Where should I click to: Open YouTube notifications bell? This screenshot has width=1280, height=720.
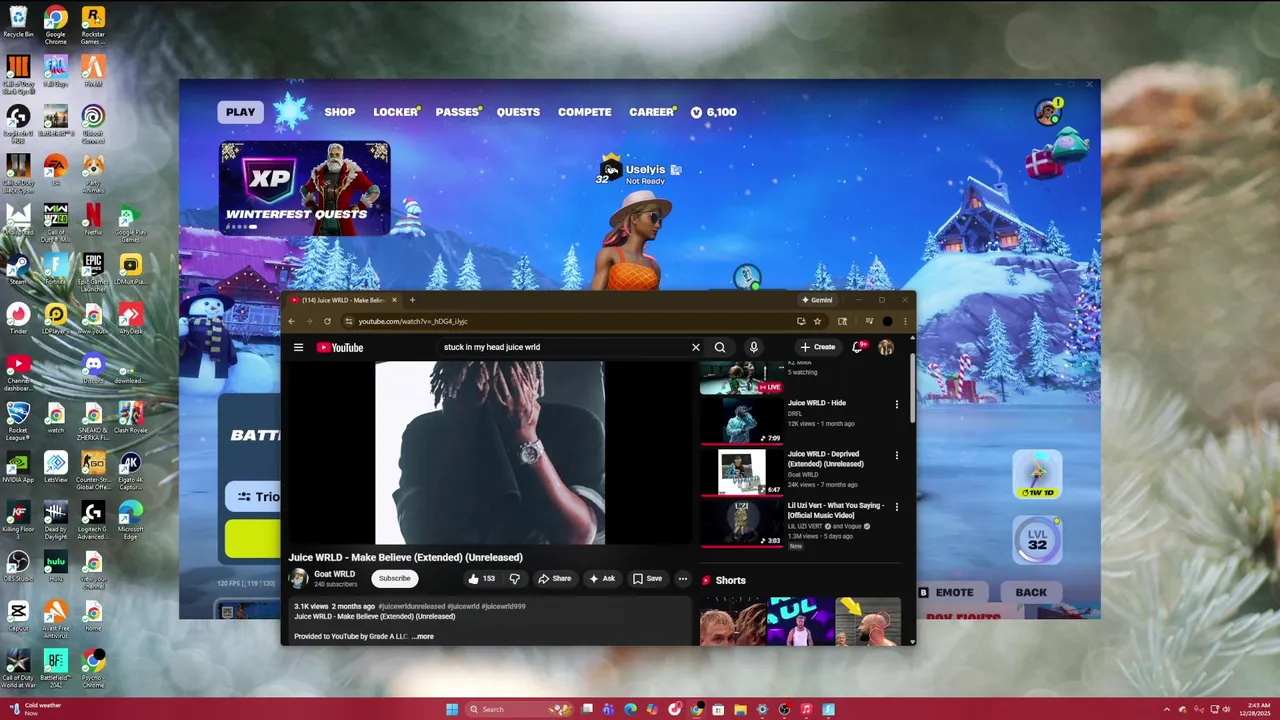pyautogui.click(x=857, y=347)
